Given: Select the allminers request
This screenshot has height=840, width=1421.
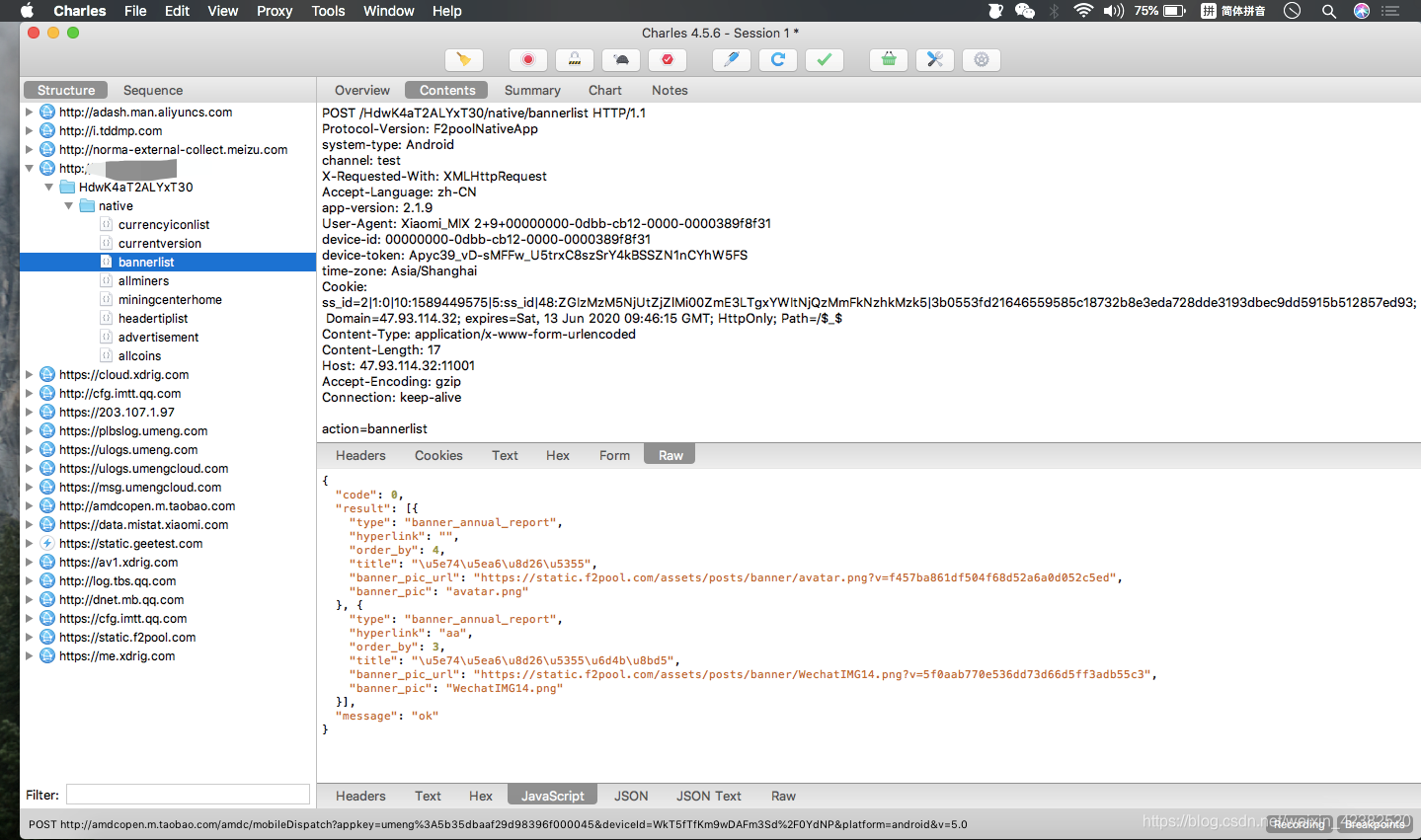Looking at the screenshot, I should tap(144, 280).
